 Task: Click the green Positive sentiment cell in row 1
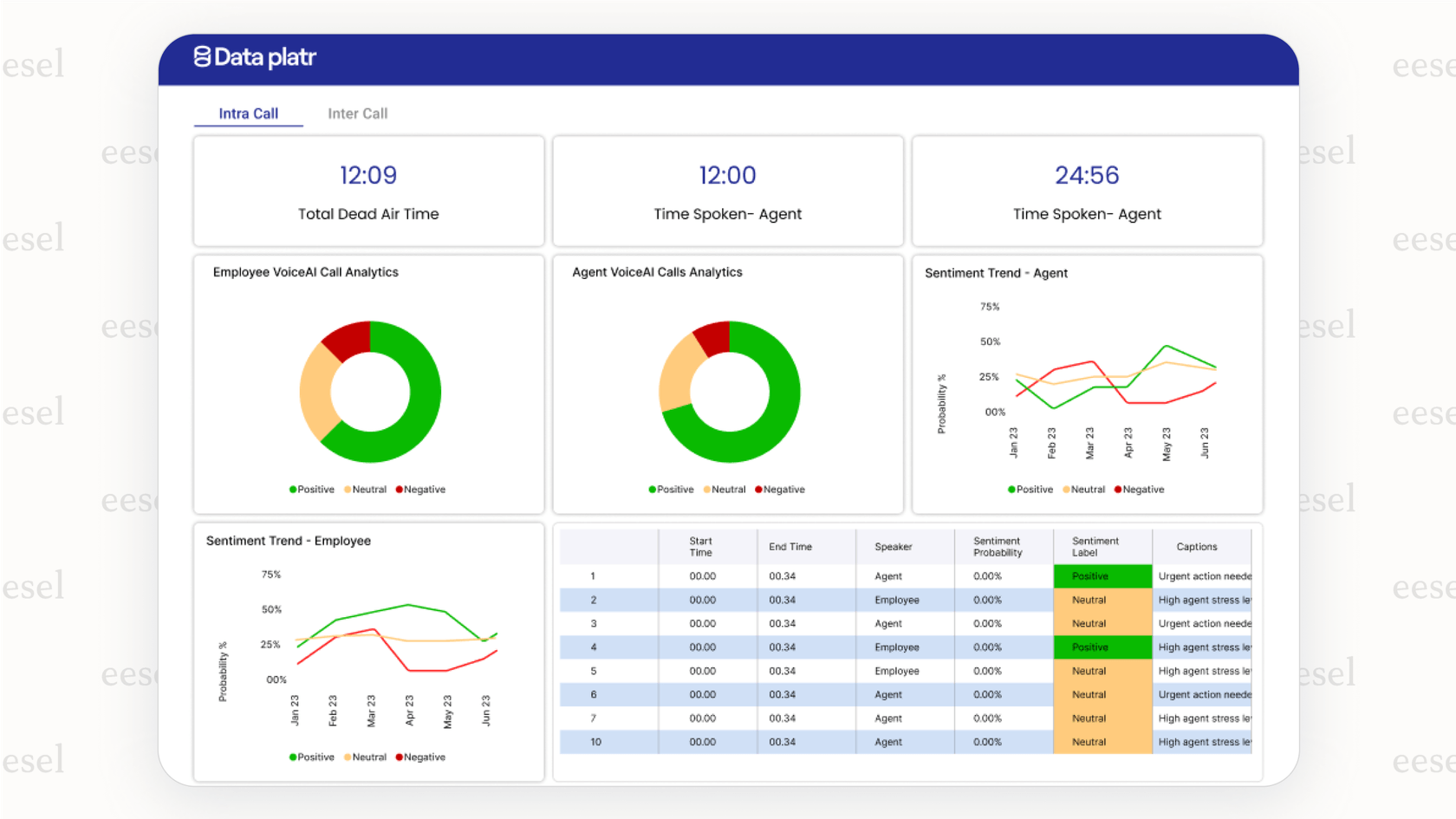(1102, 575)
